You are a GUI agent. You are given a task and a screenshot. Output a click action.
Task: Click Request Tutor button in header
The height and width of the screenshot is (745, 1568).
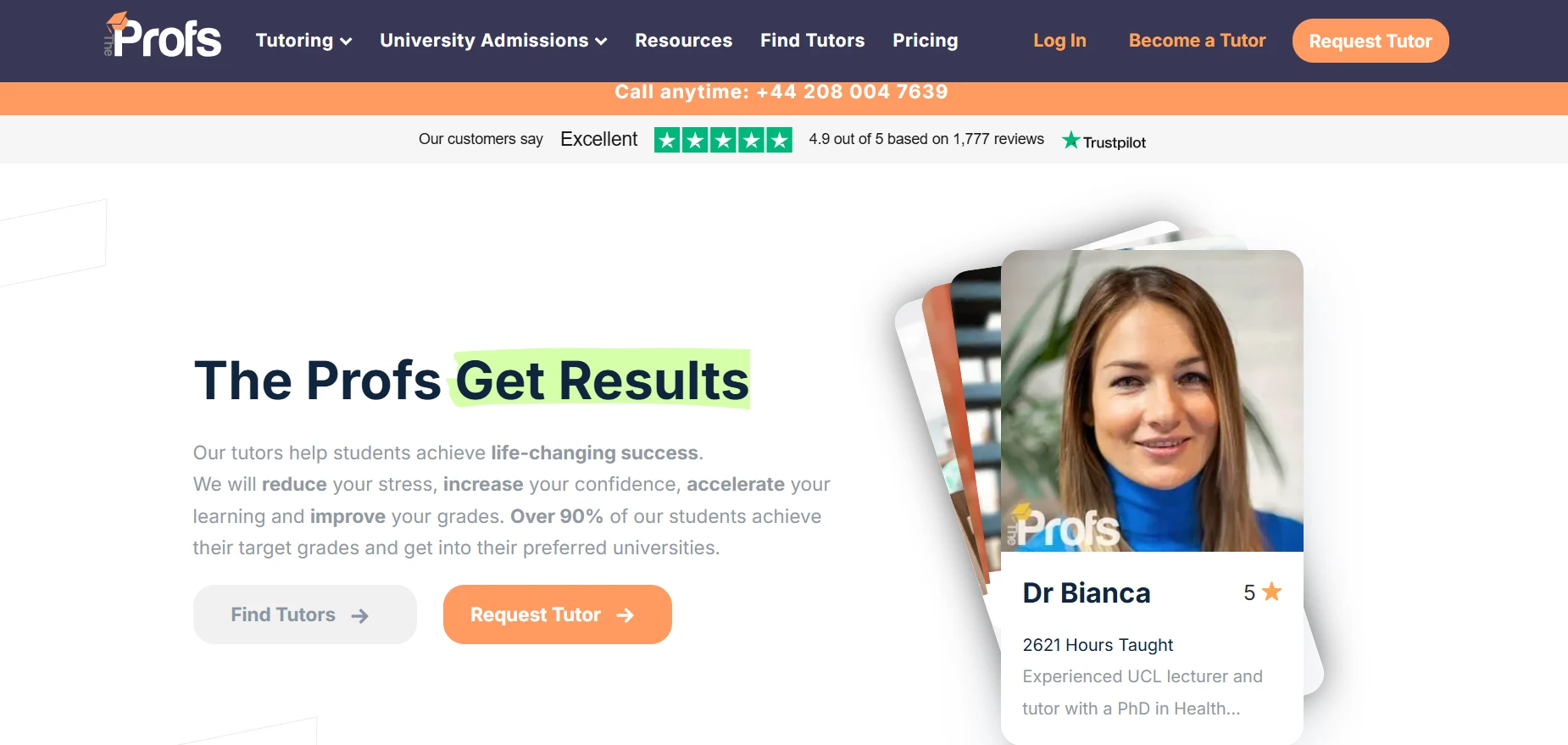[1371, 41]
